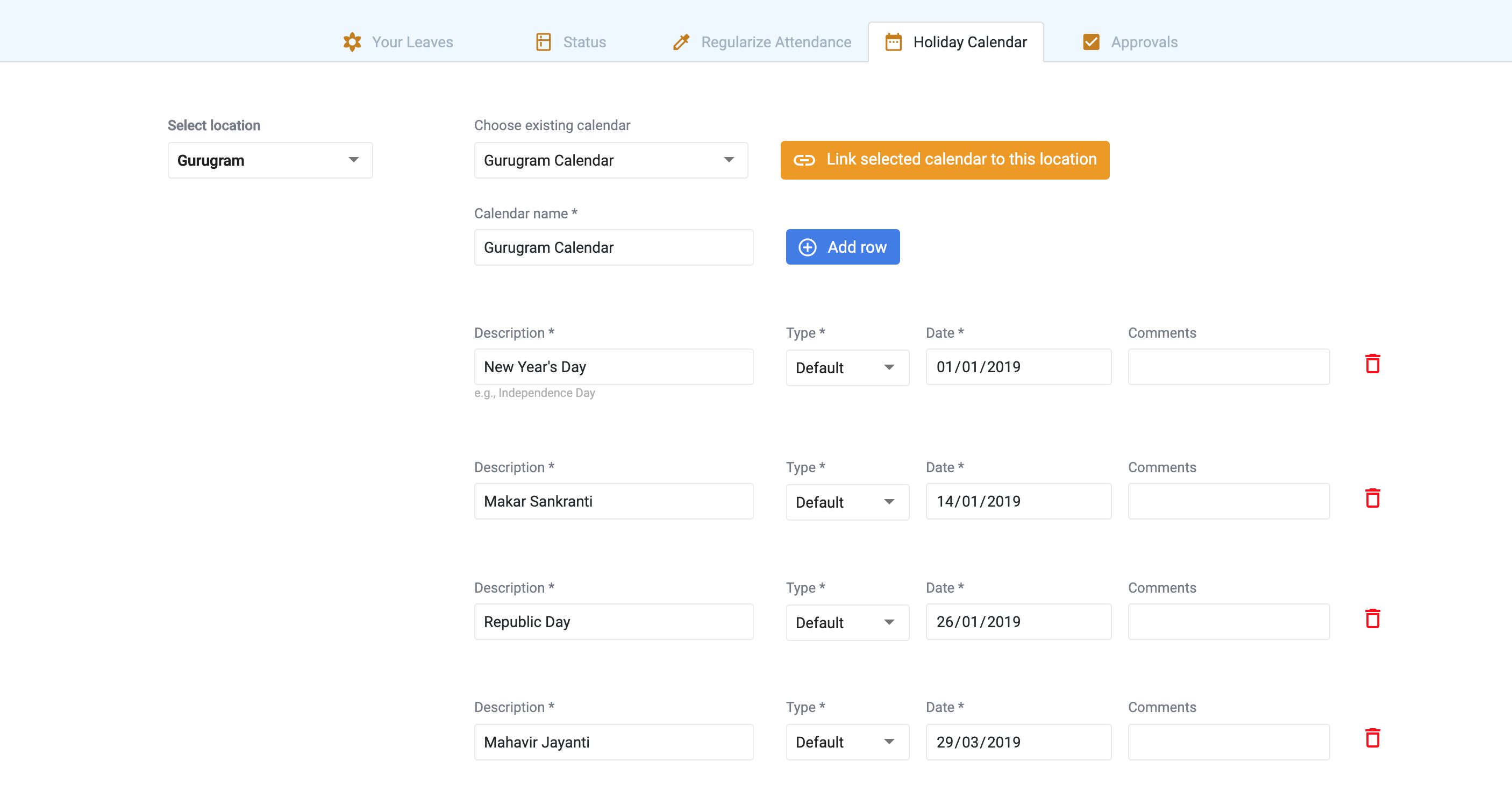
Task: Click Comments field for Republic Day
Action: click(1229, 622)
